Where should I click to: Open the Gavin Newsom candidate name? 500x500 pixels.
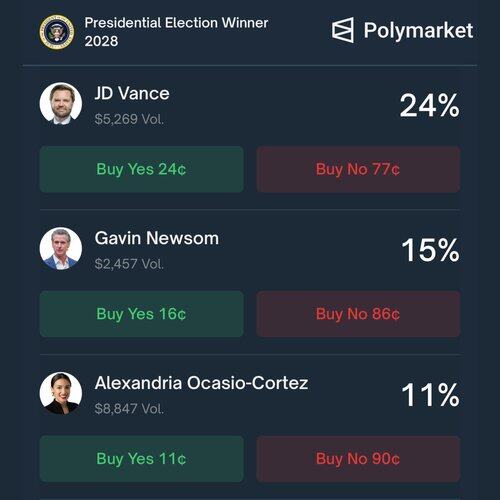pyautogui.click(x=157, y=238)
